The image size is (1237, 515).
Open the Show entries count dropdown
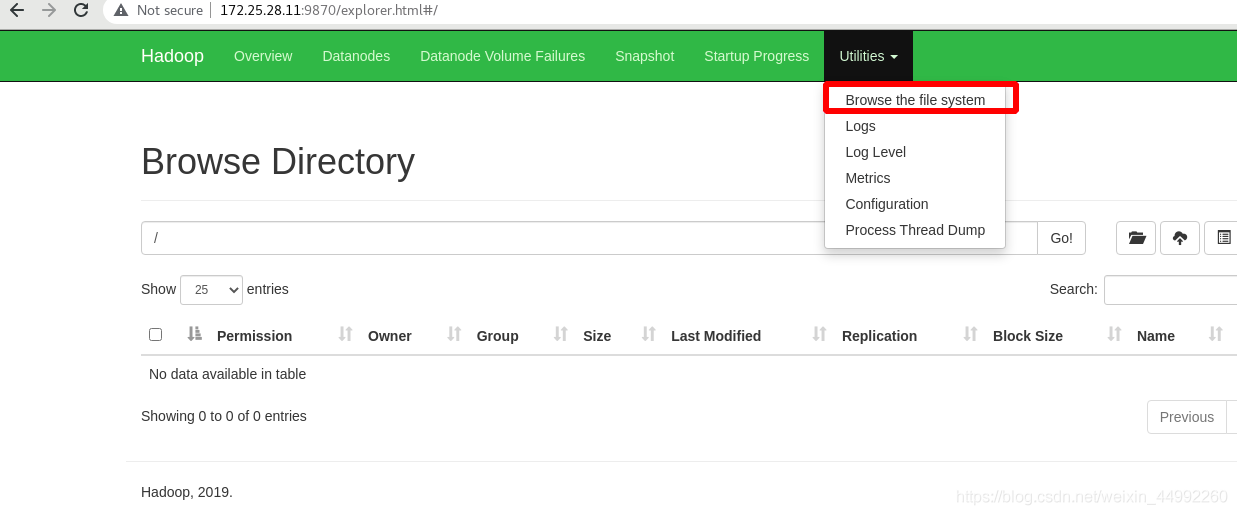pyautogui.click(x=211, y=289)
